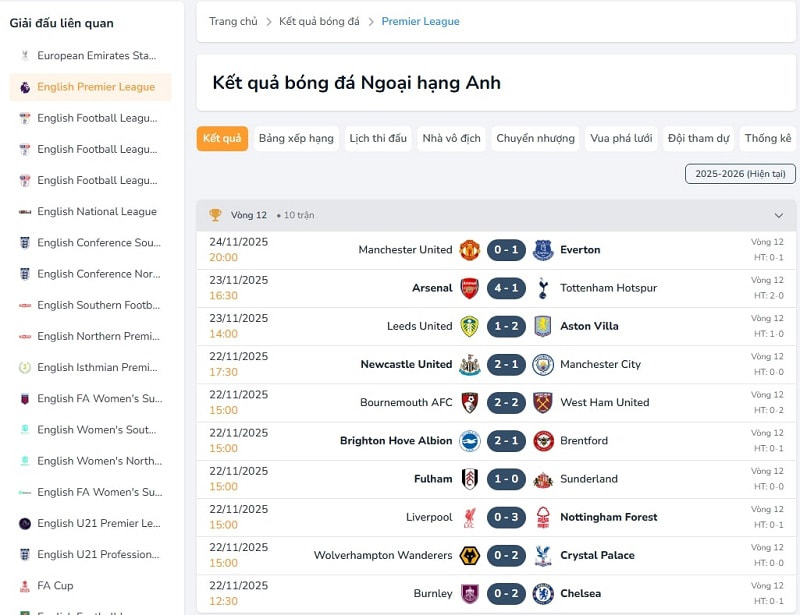
Task: Click the Aston Villa crest icon
Action: pyautogui.click(x=543, y=326)
